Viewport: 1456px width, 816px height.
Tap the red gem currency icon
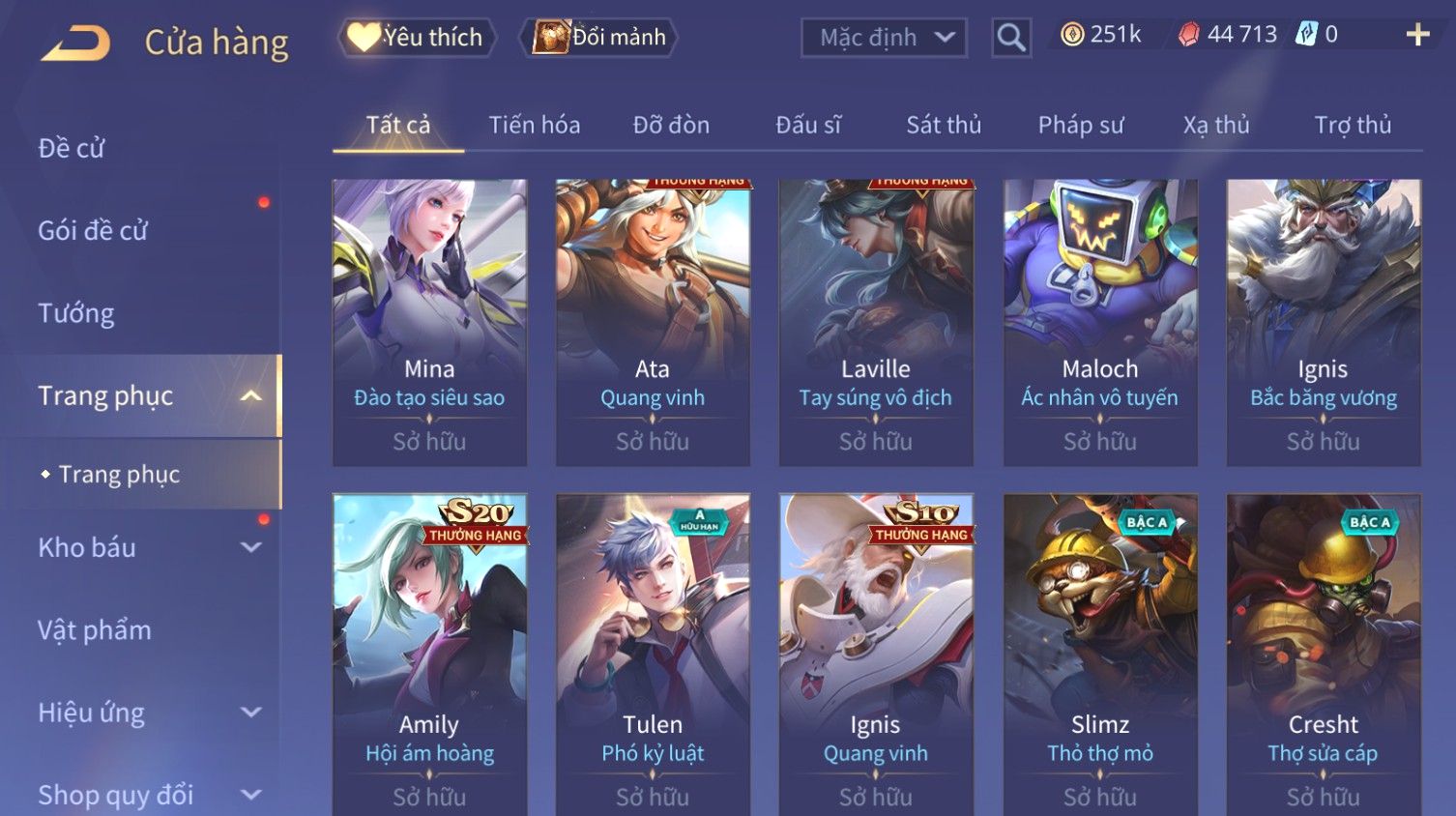tap(1189, 35)
